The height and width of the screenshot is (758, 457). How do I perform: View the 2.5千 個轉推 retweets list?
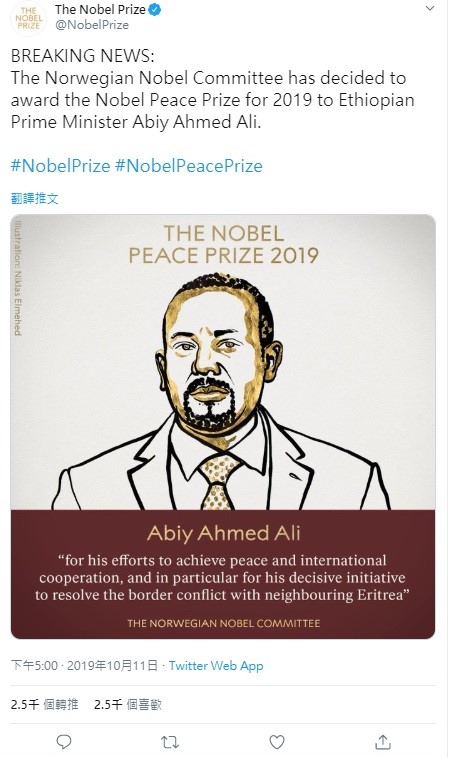click(x=44, y=704)
